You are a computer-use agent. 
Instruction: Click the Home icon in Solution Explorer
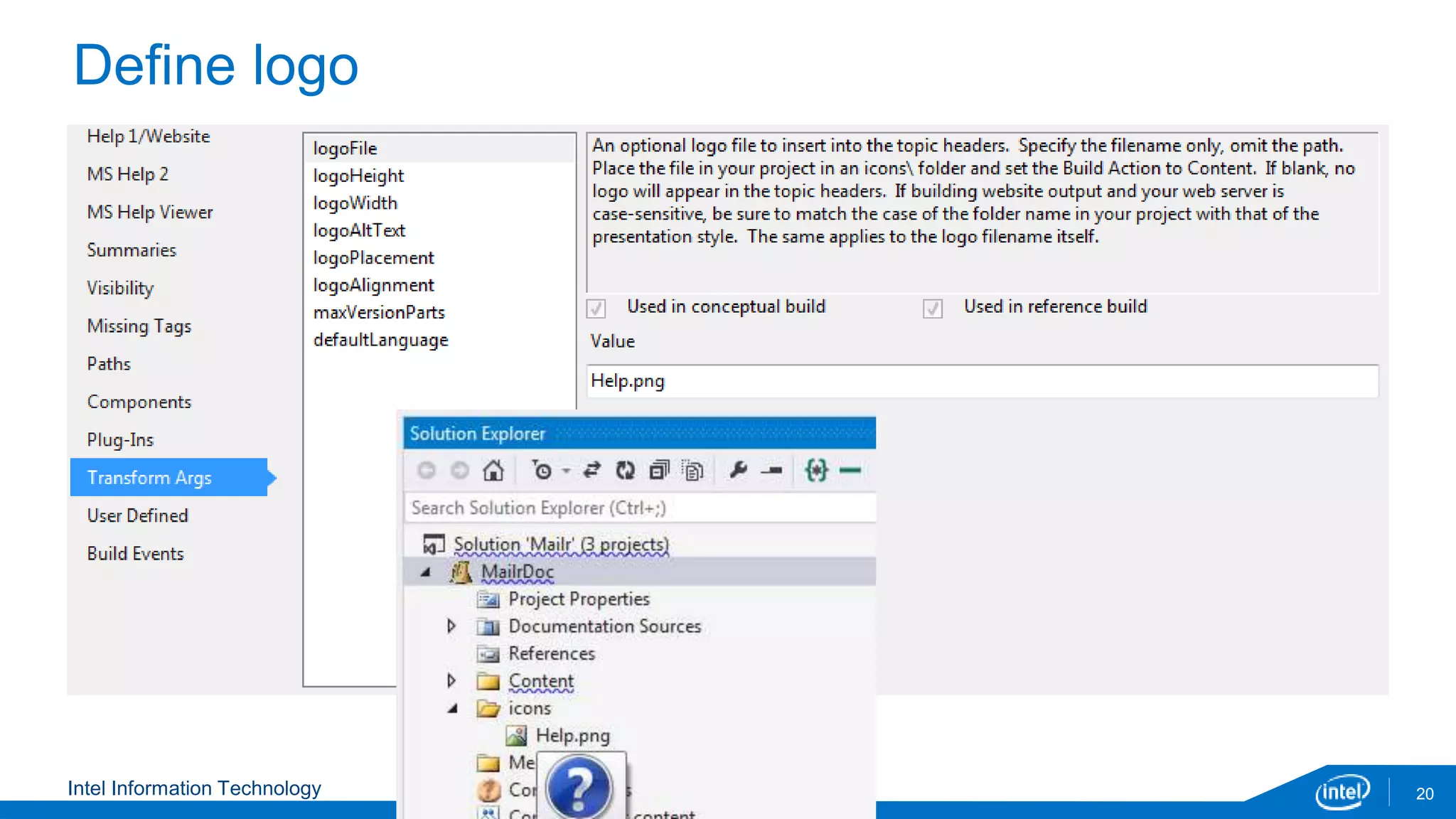point(493,471)
